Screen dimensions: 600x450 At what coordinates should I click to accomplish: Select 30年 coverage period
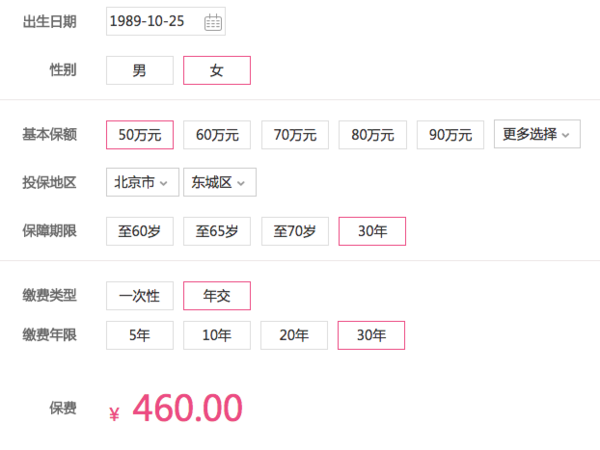pos(372,231)
